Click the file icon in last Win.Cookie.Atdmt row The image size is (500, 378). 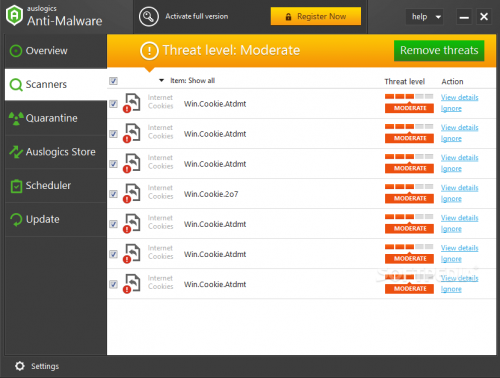(x=132, y=284)
